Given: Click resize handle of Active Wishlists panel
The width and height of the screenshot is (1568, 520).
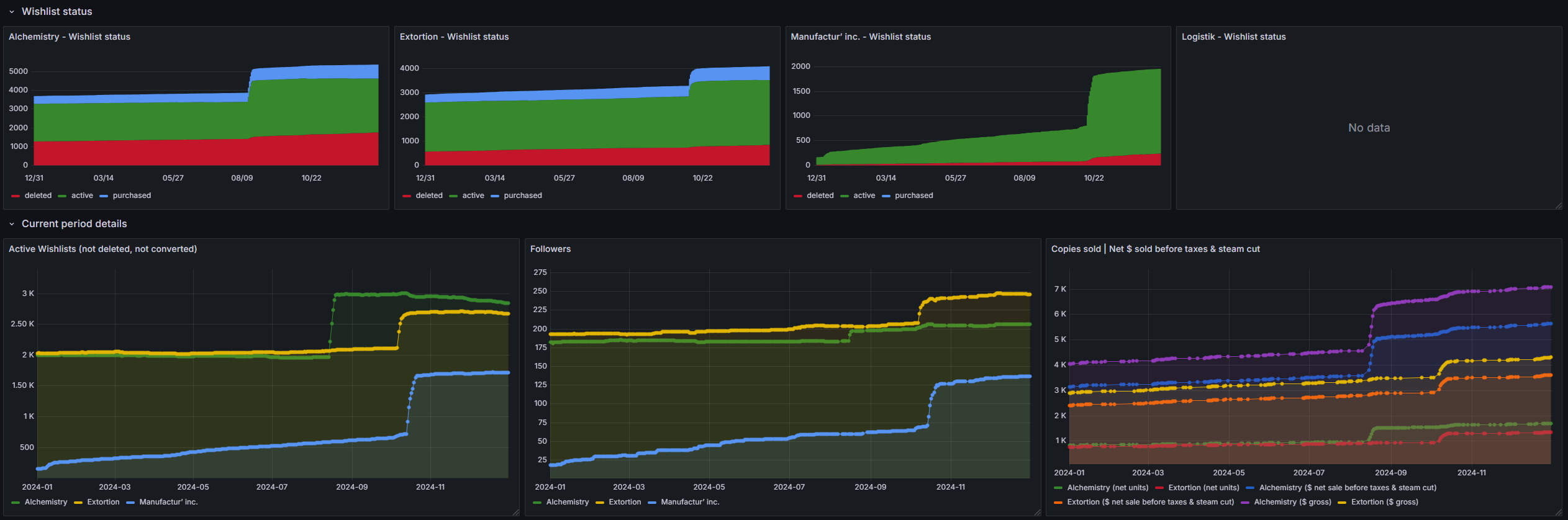Looking at the screenshot, I should click(x=515, y=512).
